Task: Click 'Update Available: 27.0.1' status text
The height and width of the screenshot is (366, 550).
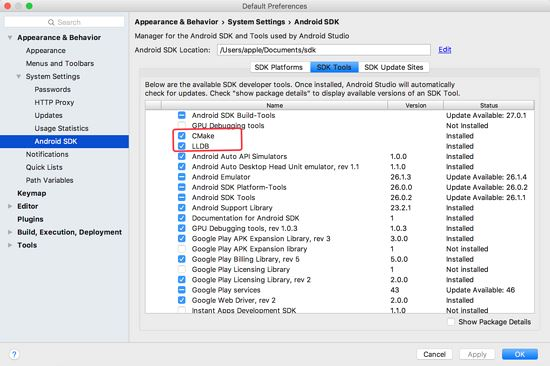Action: click(x=486, y=115)
